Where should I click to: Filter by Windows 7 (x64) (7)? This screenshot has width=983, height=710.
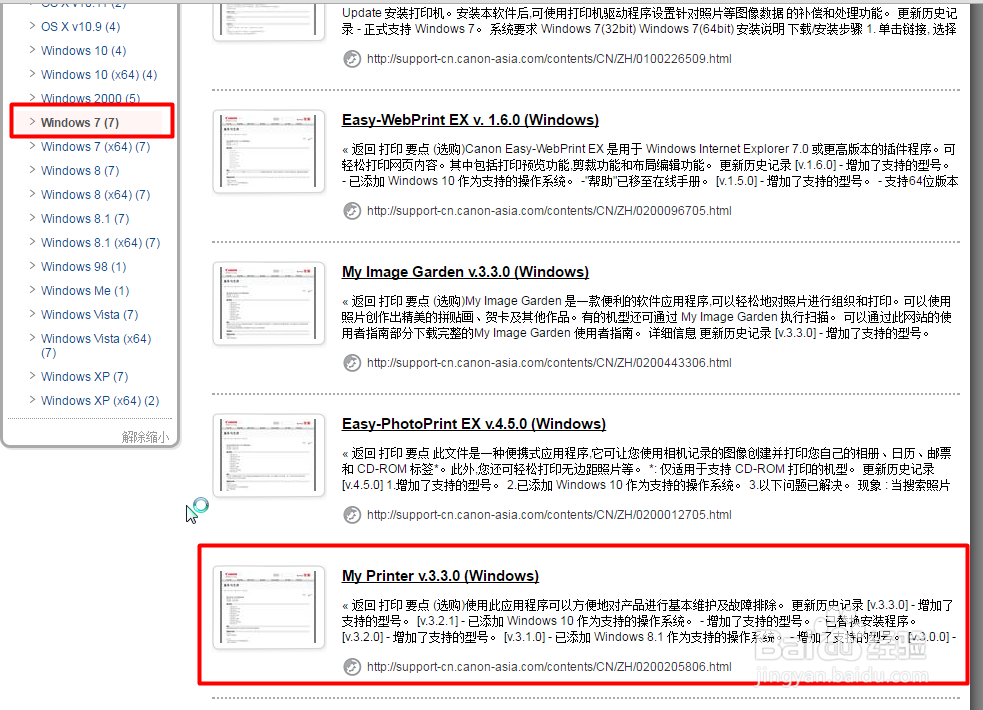(x=95, y=147)
